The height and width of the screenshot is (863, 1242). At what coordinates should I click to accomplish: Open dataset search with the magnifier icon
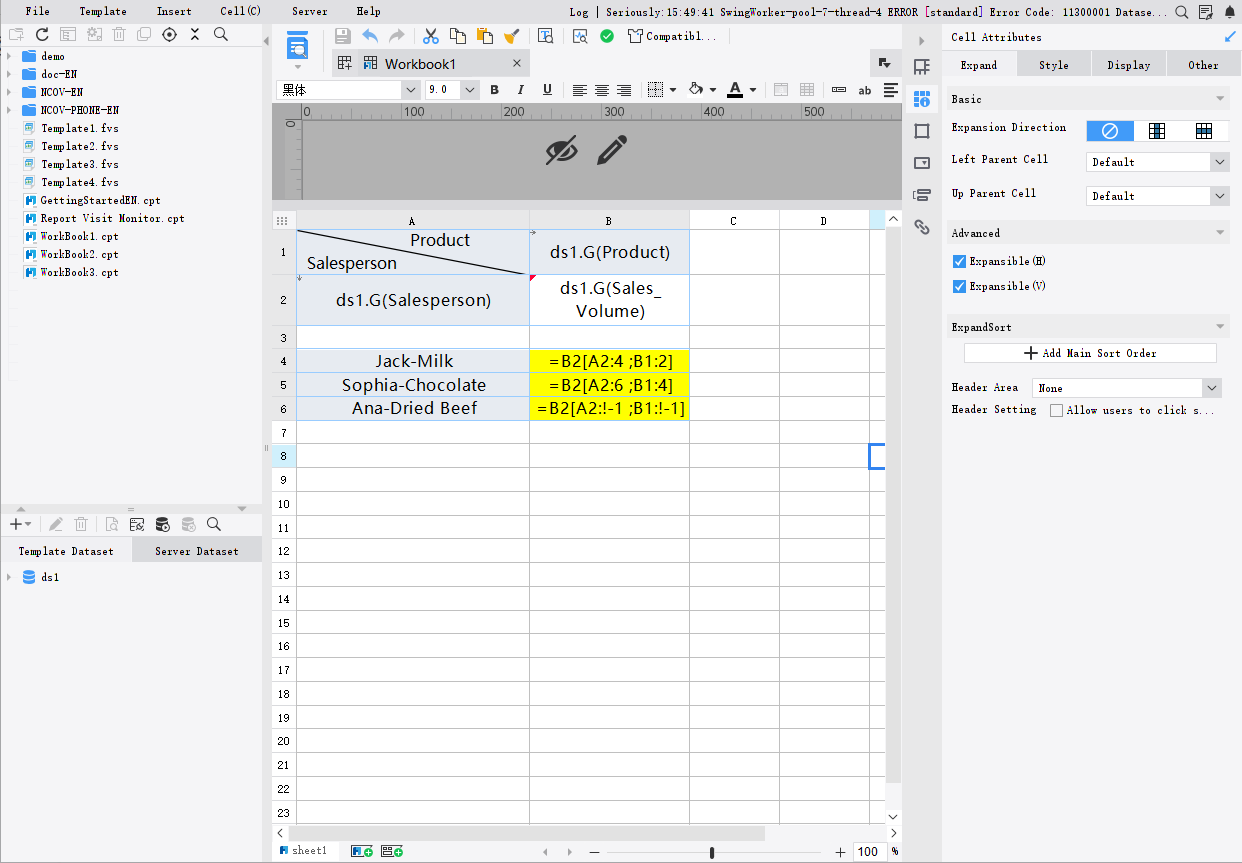[213, 524]
